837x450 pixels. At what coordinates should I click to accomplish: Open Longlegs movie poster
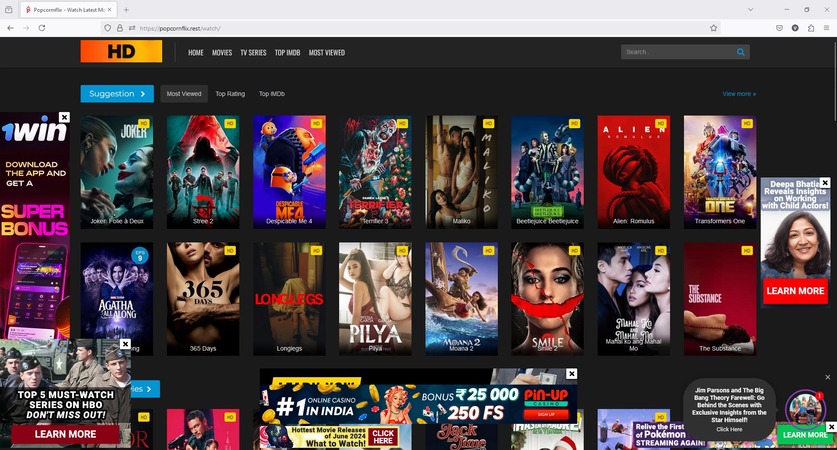[x=289, y=299]
